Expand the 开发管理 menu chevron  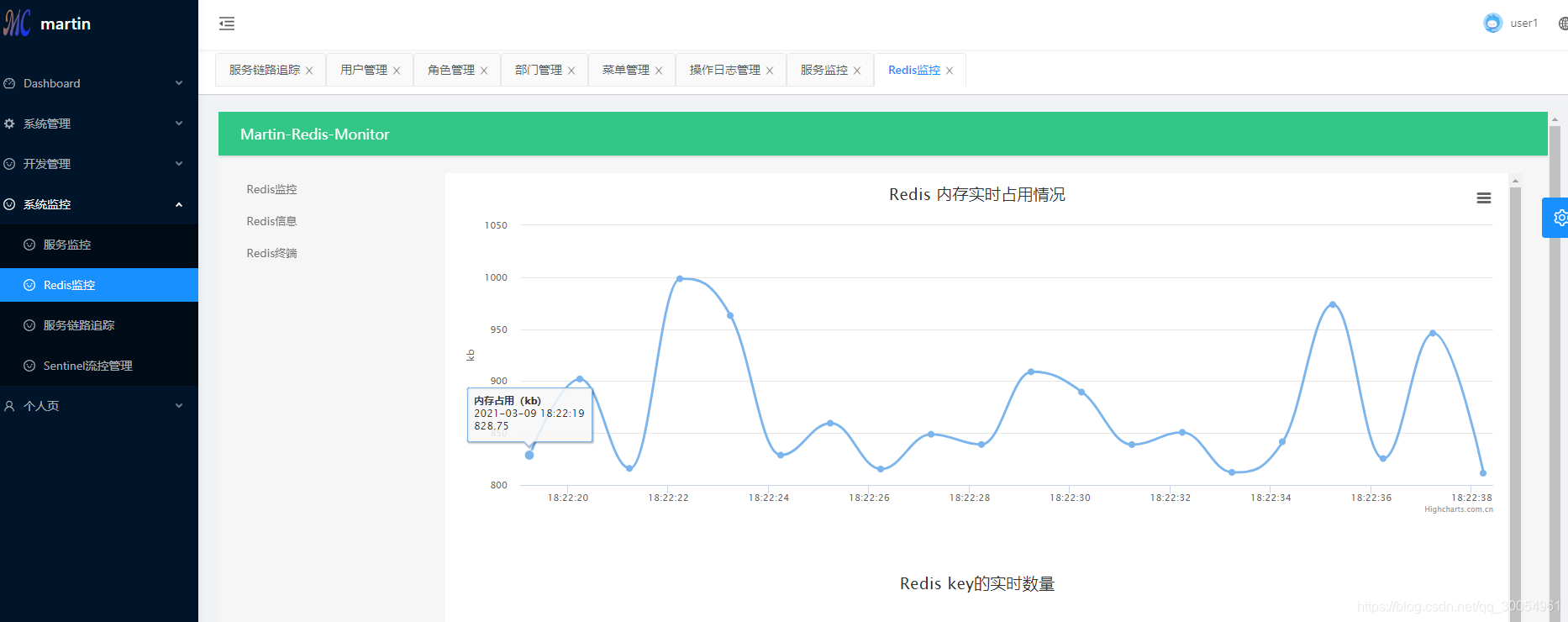pos(179,164)
